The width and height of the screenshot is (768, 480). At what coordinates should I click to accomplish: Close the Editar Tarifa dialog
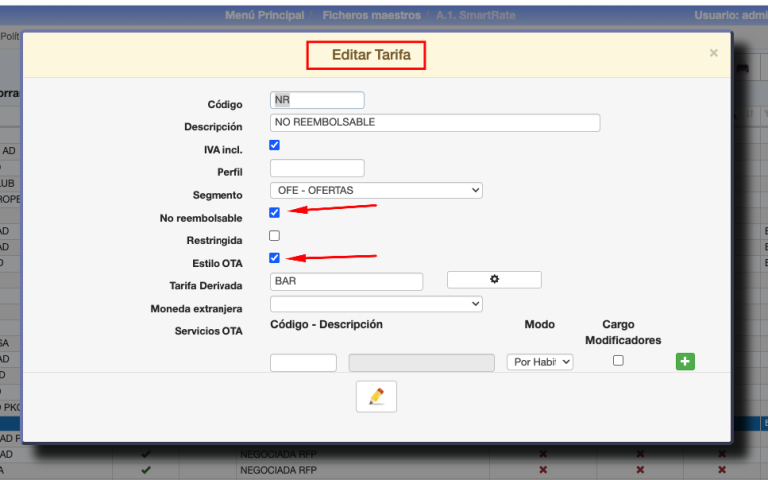(x=713, y=53)
